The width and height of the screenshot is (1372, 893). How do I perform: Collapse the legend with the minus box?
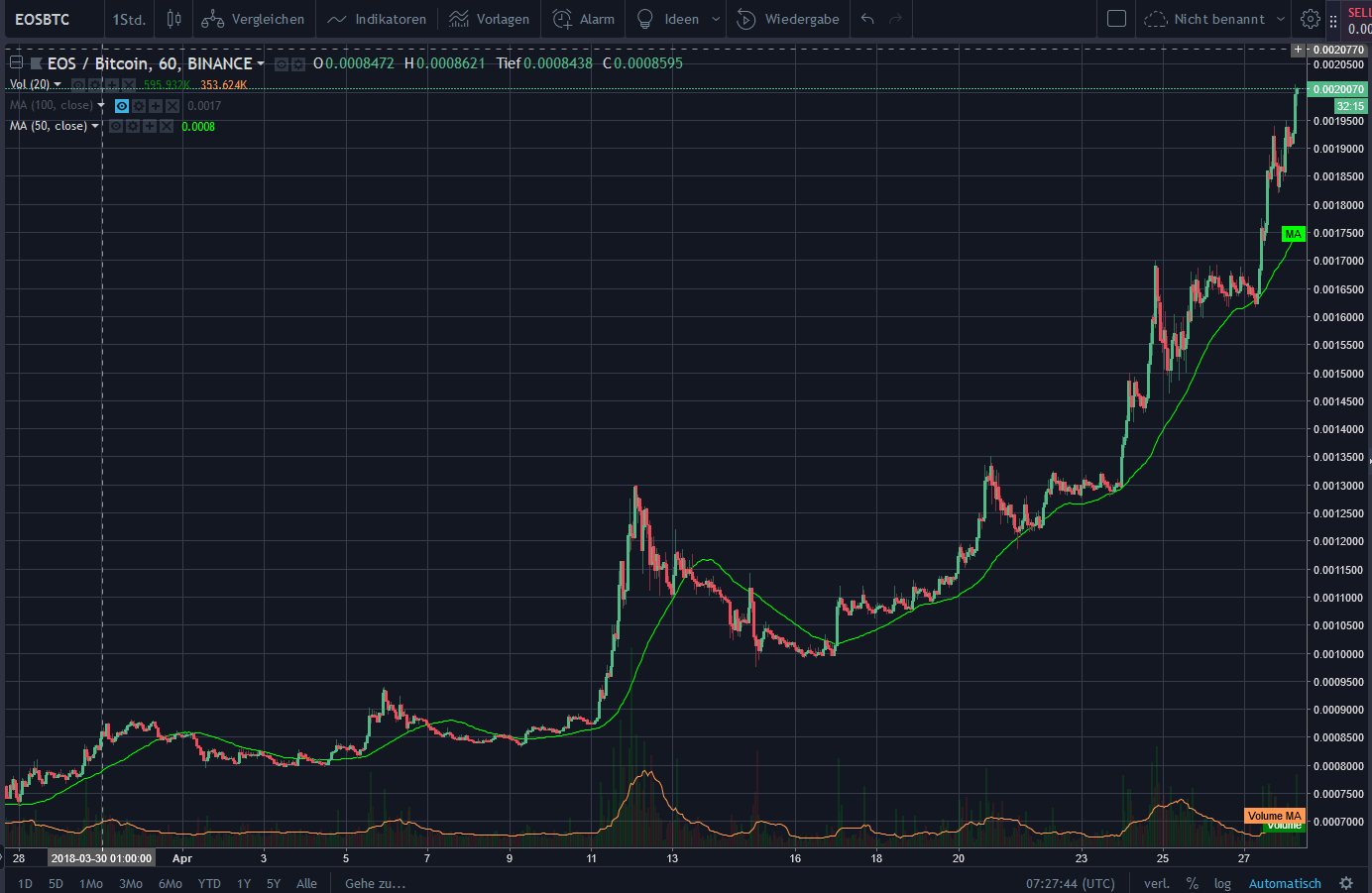16,62
